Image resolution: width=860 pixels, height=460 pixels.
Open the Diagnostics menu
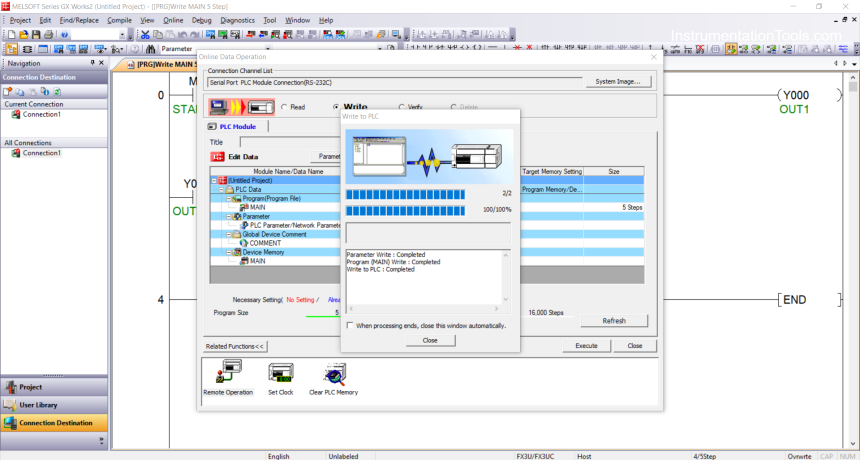pos(237,20)
